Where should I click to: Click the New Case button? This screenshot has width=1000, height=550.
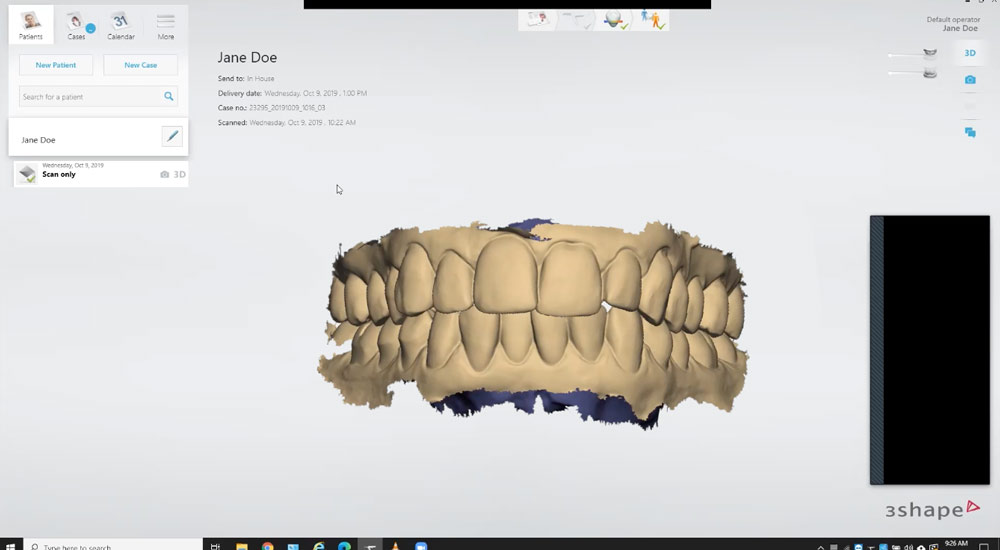tap(140, 65)
